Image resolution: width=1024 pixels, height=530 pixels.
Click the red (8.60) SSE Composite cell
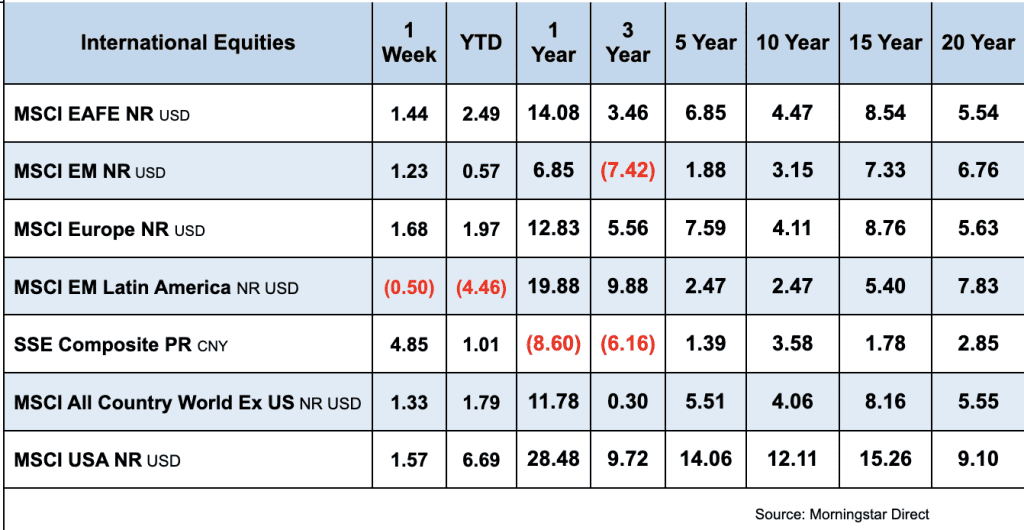[x=553, y=345]
